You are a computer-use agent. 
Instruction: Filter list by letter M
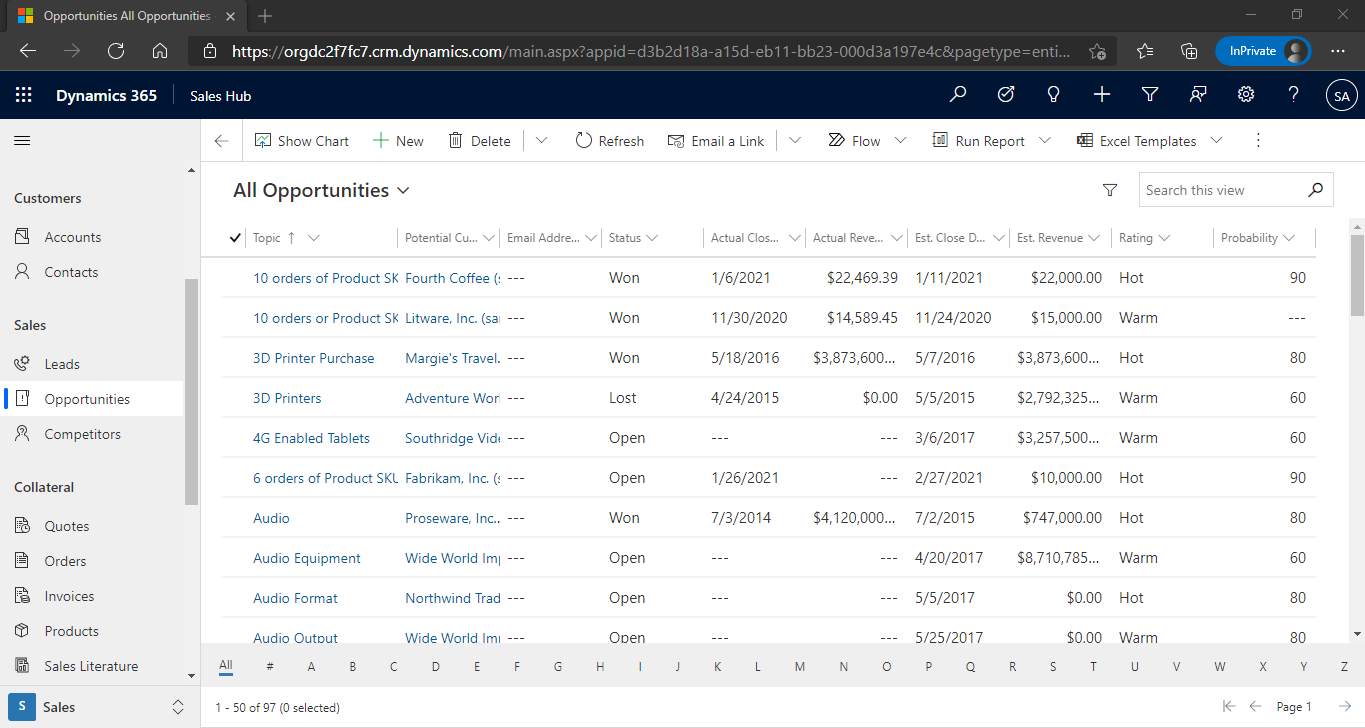[x=800, y=666]
